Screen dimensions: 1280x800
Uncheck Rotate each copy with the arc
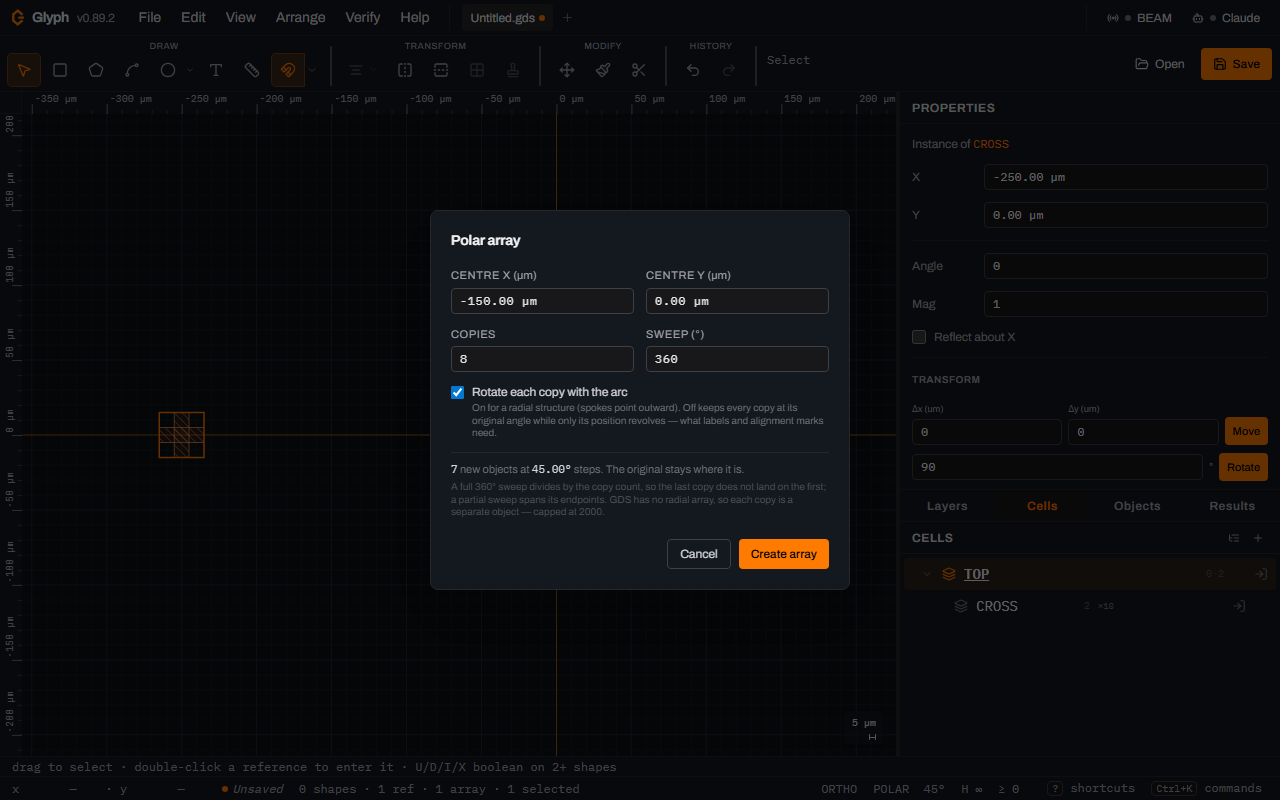click(x=458, y=392)
